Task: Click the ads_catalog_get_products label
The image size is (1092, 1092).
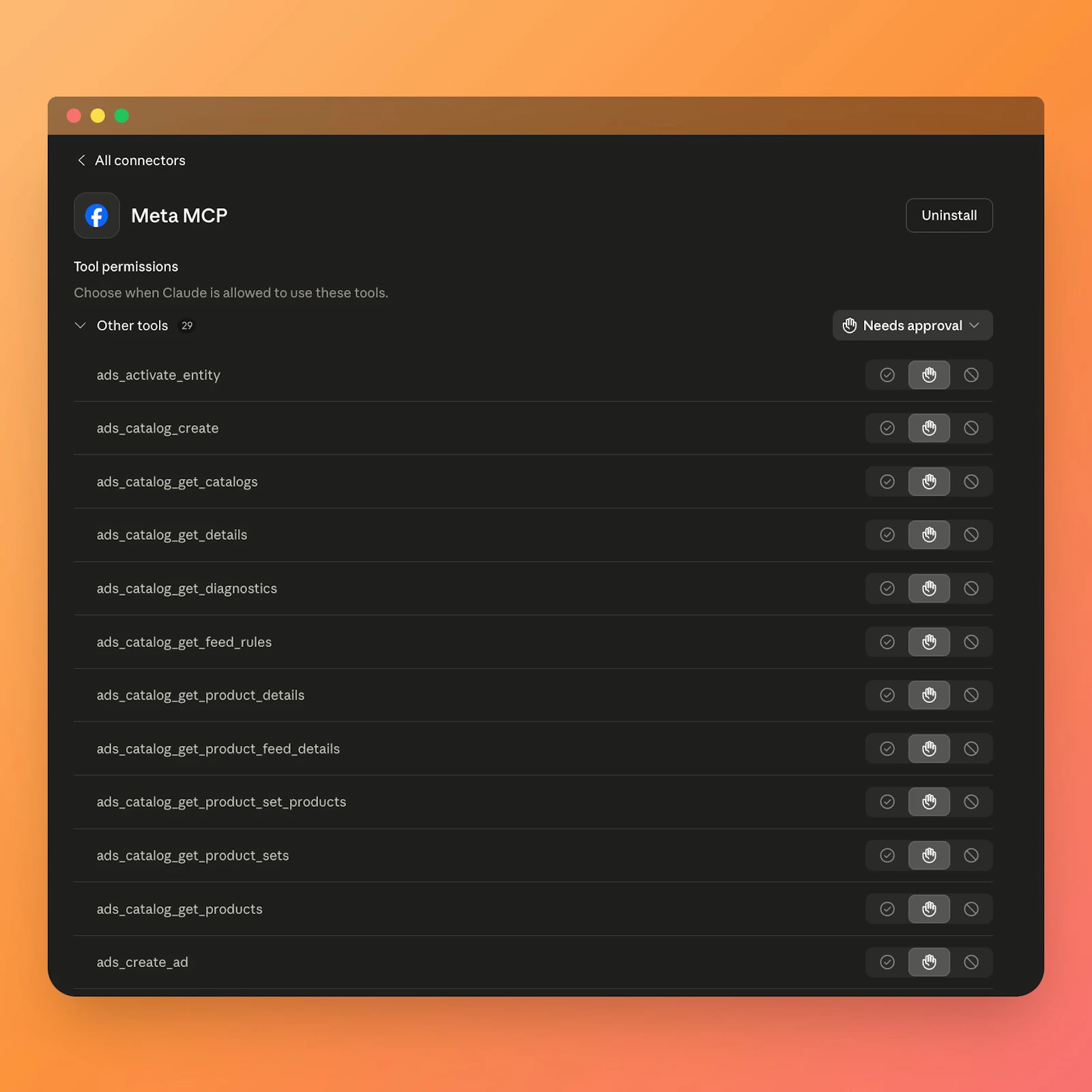Action: [179, 909]
